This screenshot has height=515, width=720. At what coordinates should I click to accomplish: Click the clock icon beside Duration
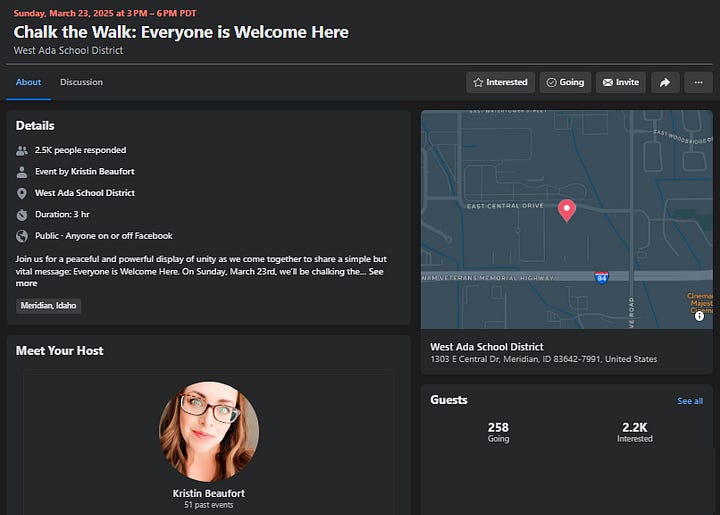[22, 214]
